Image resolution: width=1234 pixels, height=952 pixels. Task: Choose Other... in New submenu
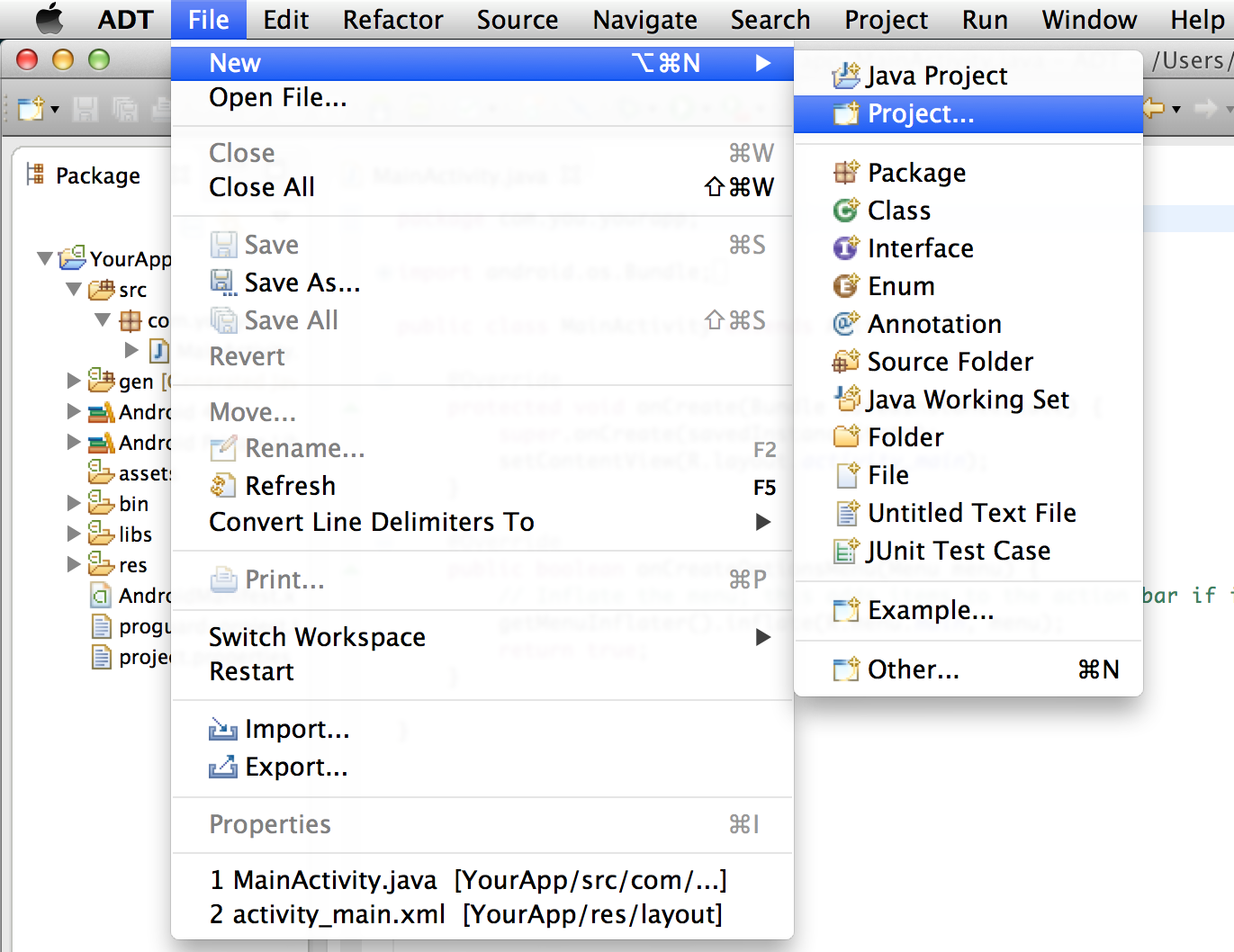coord(968,669)
